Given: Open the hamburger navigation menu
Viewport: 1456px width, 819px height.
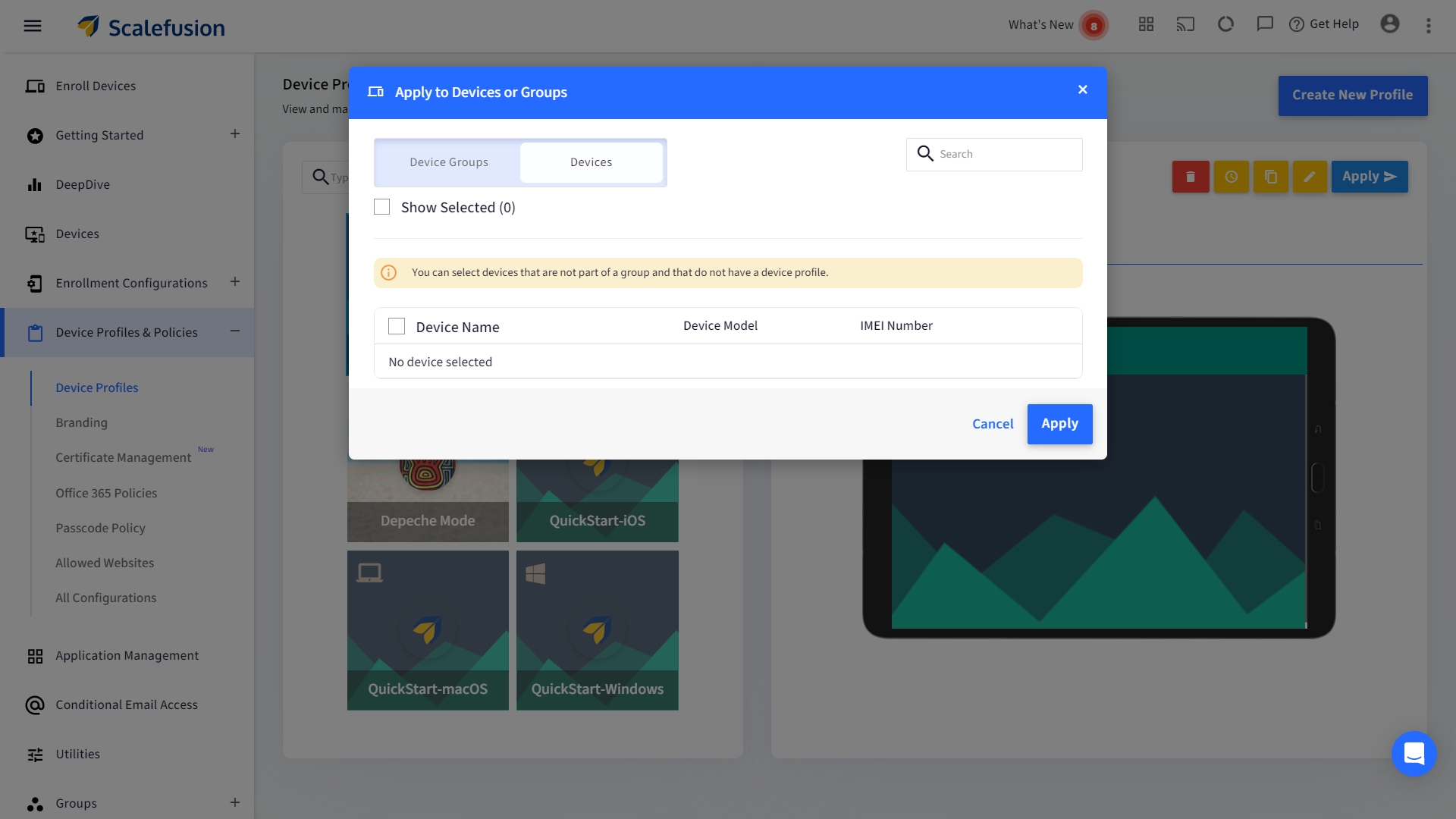Looking at the screenshot, I should 33,26.
